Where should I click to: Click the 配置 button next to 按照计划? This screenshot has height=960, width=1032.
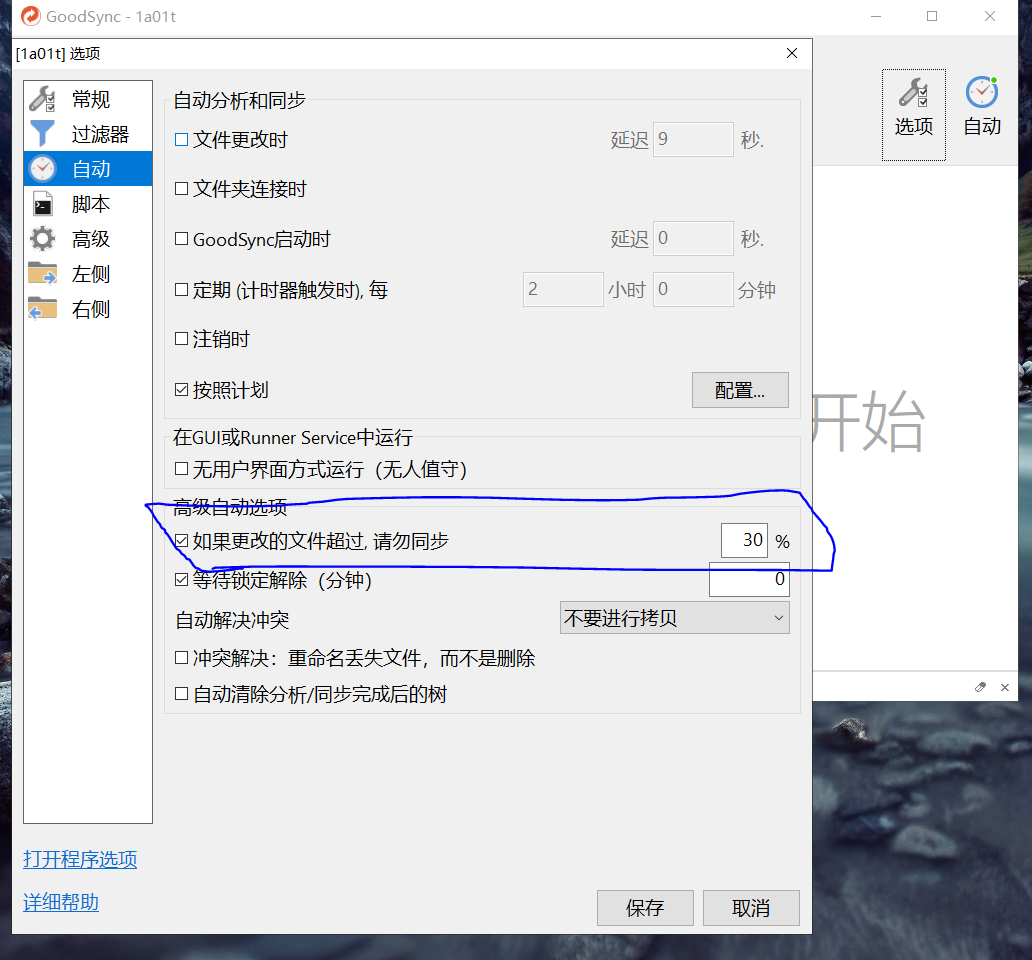[x=740, y=390]
